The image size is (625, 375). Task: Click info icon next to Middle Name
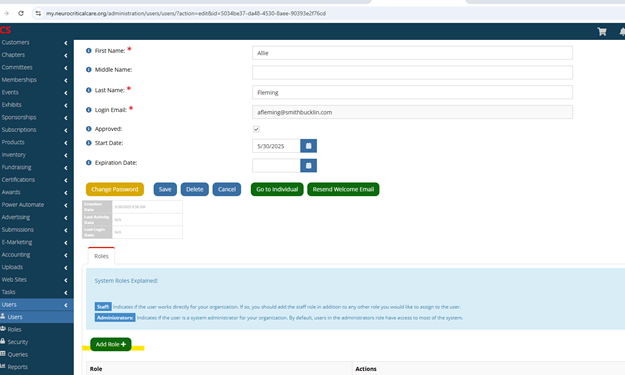click(x=88, y=69)
